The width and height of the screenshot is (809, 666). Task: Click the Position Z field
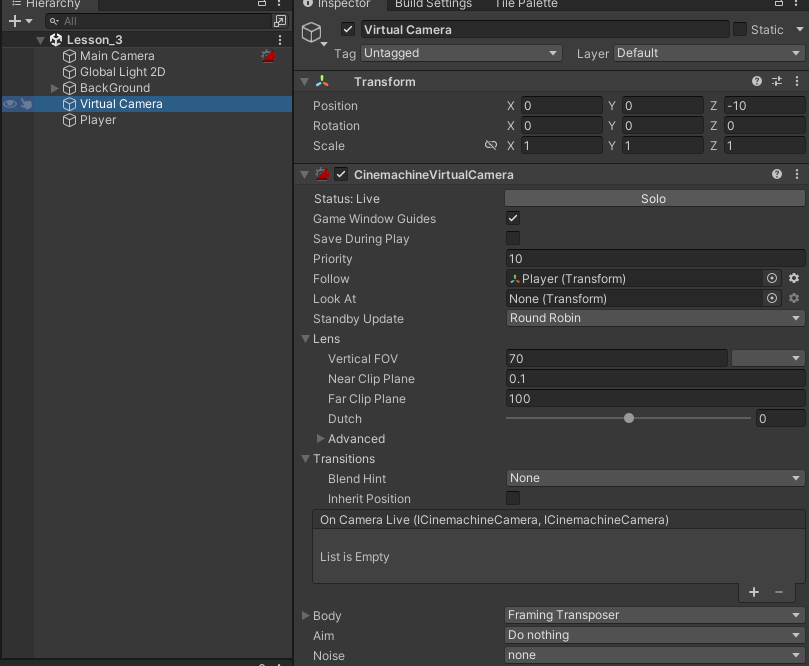[x=764, y=106]
